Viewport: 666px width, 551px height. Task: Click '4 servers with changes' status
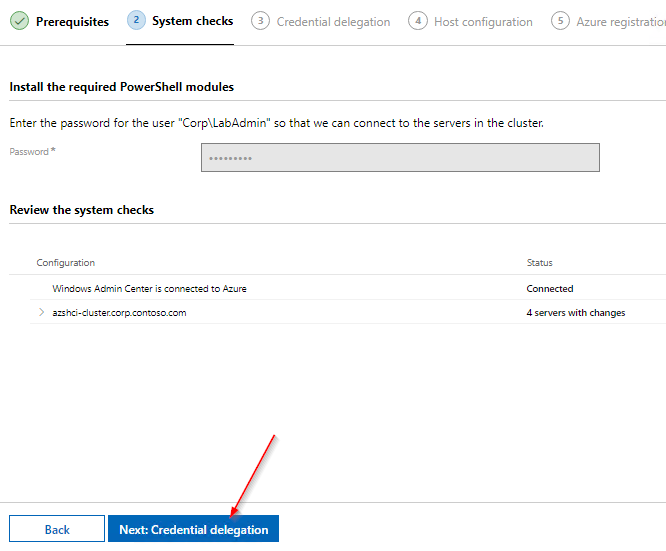click(576, 313)
